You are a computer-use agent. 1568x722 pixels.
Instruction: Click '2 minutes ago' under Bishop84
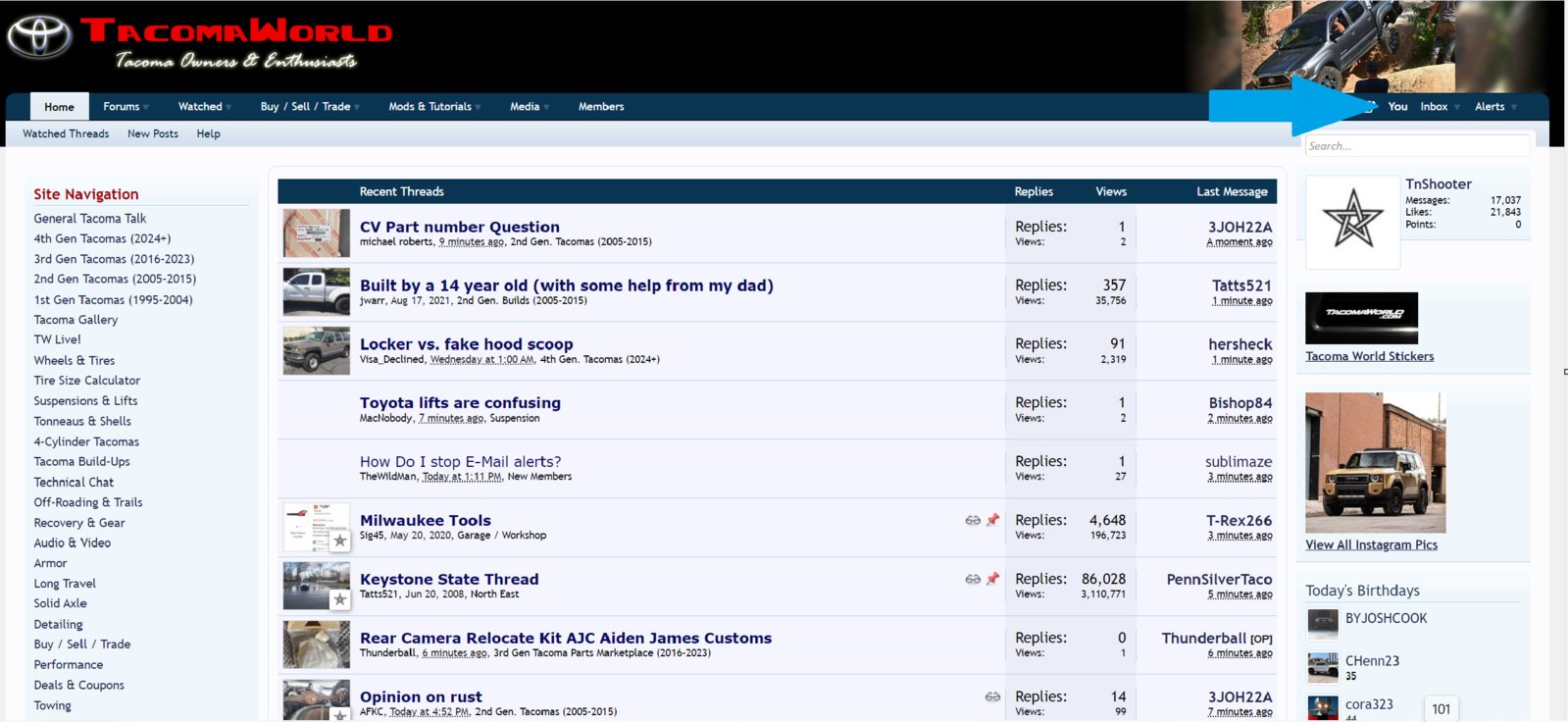coord(1239,419)
